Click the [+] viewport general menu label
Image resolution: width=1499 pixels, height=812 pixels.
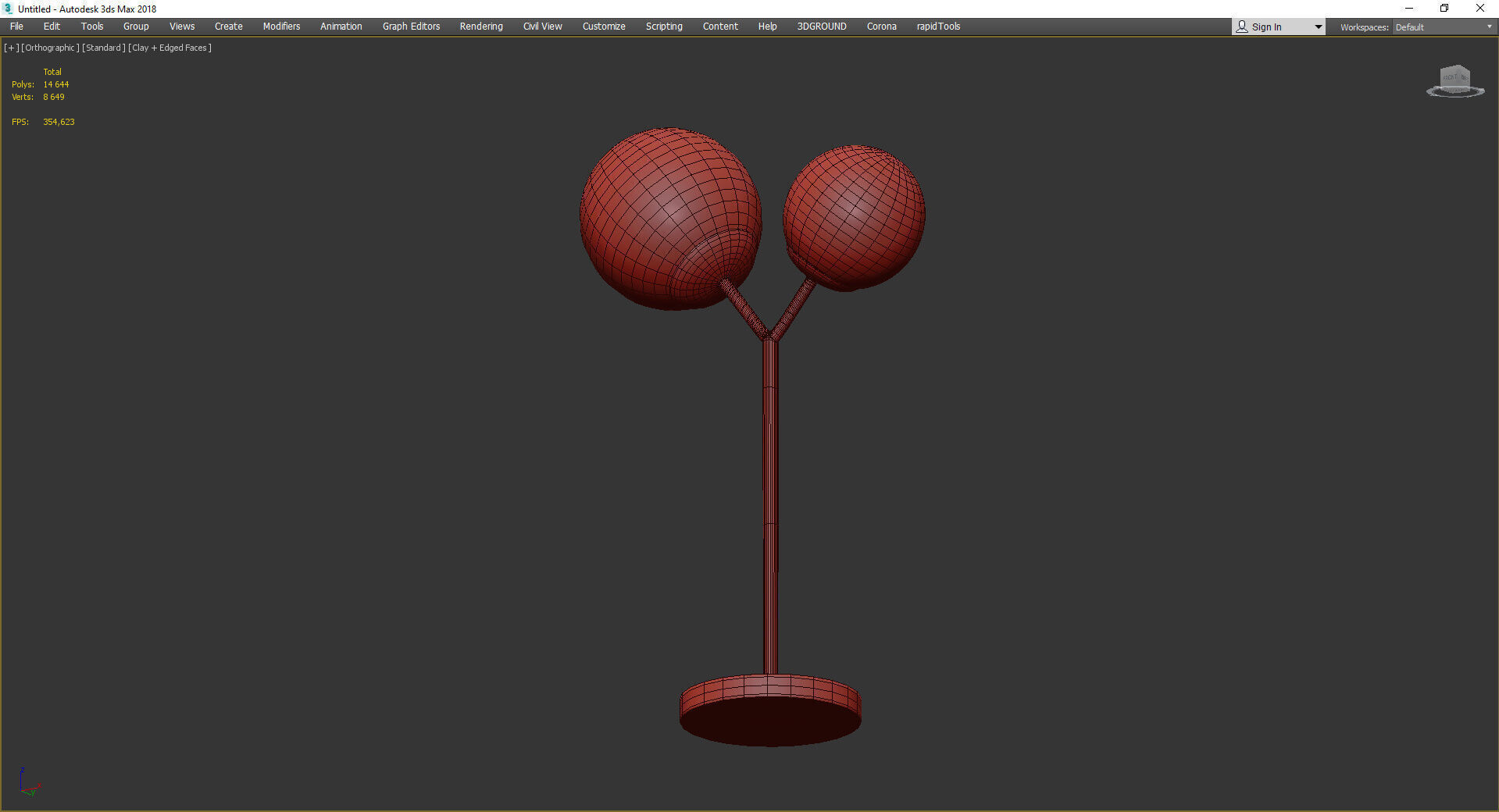12,48
